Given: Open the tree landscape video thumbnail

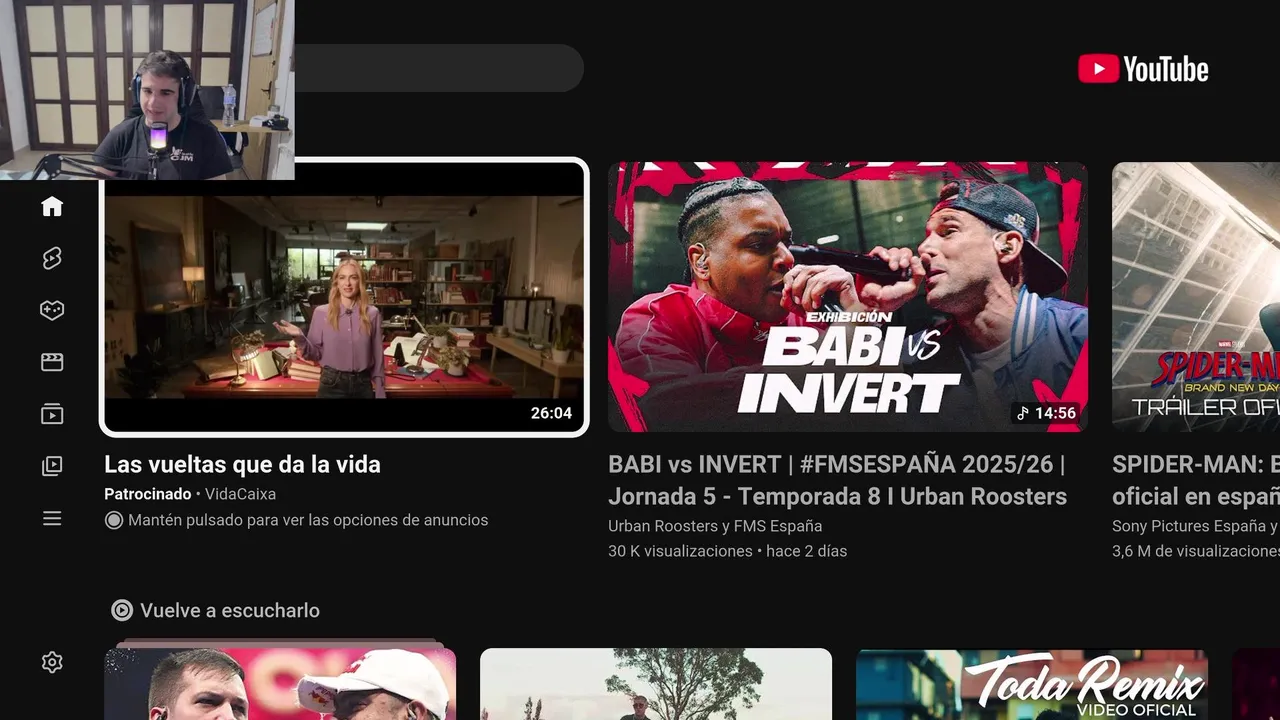Looking at the screenshot, I should click(656, 684).
